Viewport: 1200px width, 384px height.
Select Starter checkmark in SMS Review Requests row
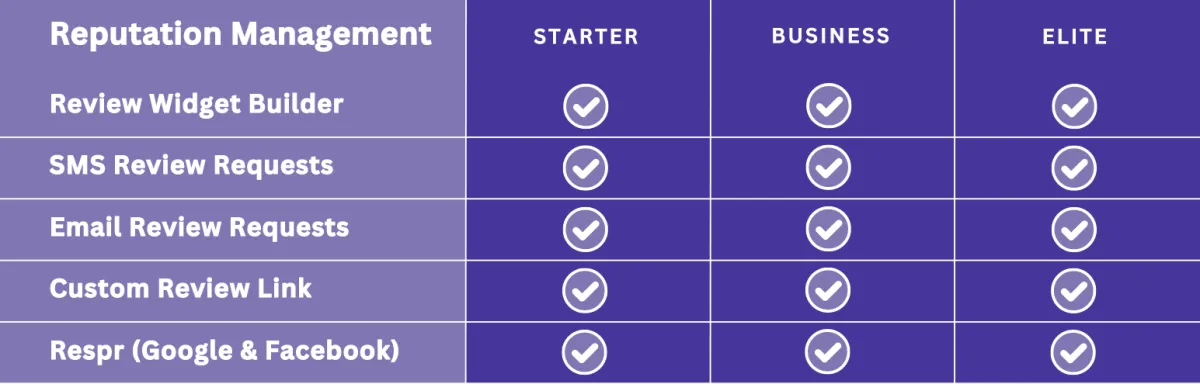coord(586,168)
